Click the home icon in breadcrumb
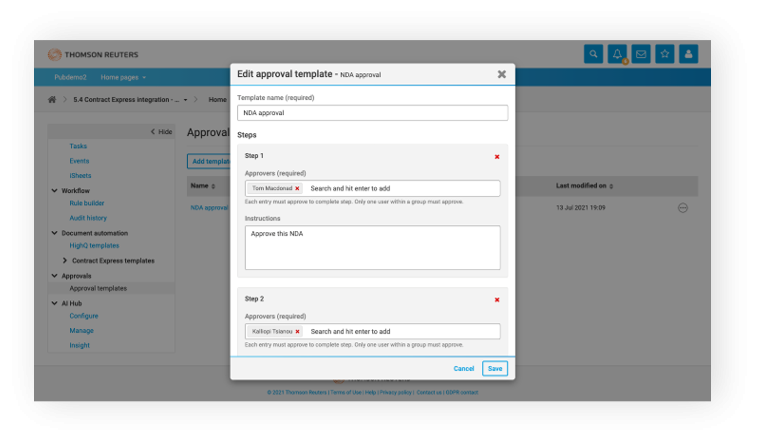Screen dimensions: 758x442 coord(52,100)
